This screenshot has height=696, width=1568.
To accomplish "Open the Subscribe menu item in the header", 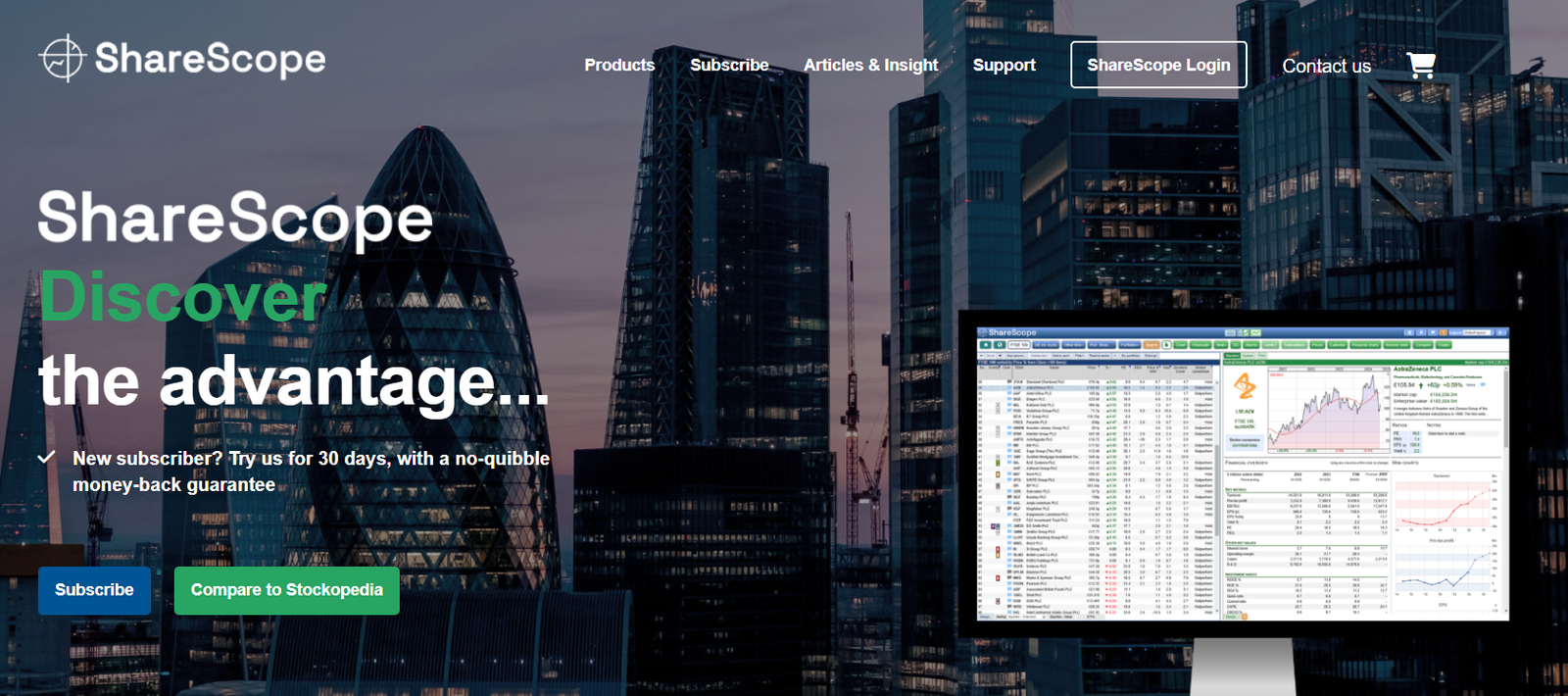I will tap(729, 65).
